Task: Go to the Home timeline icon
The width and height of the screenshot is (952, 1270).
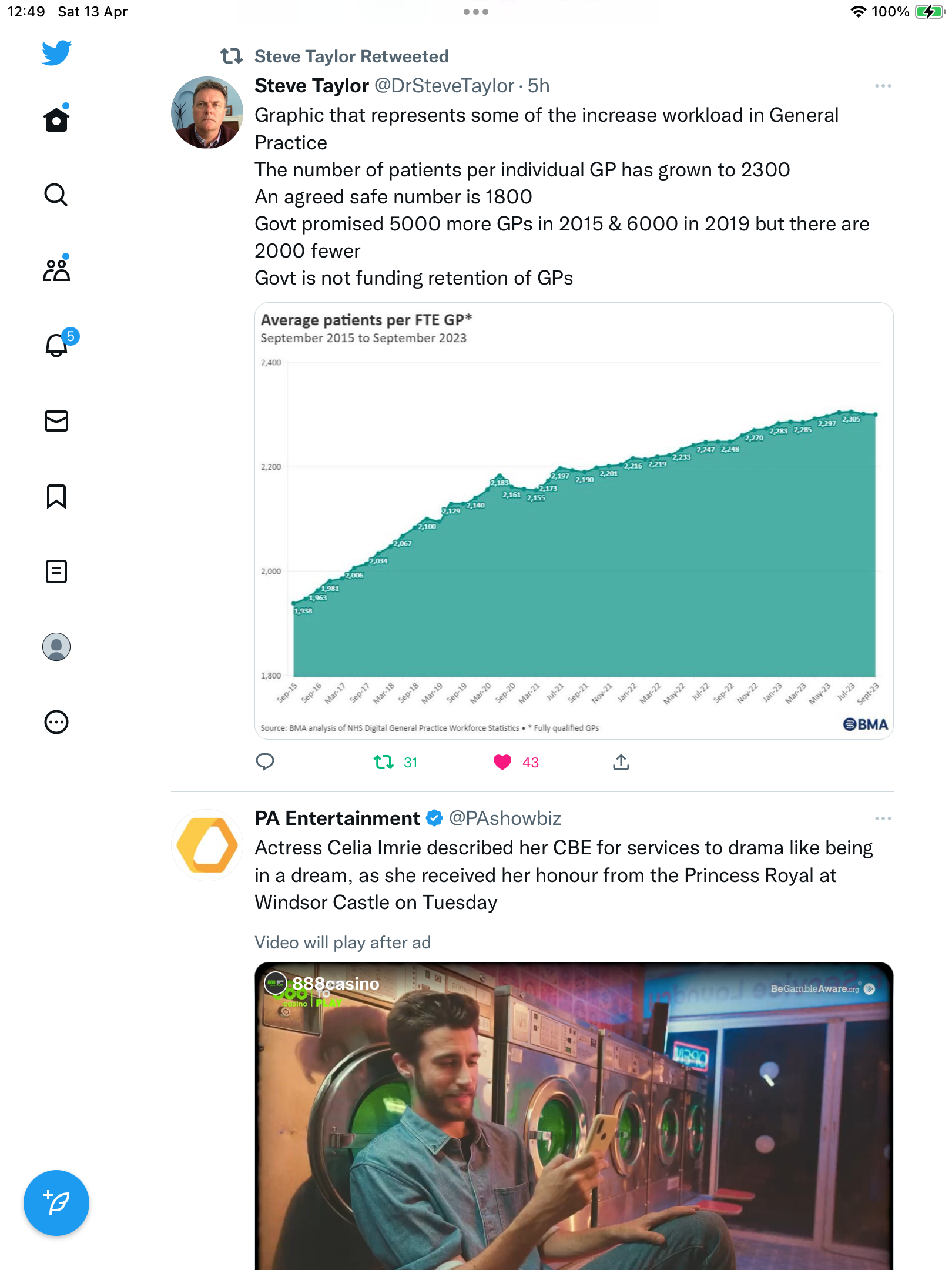Action: pyautogui.click(x=56, y=119)
